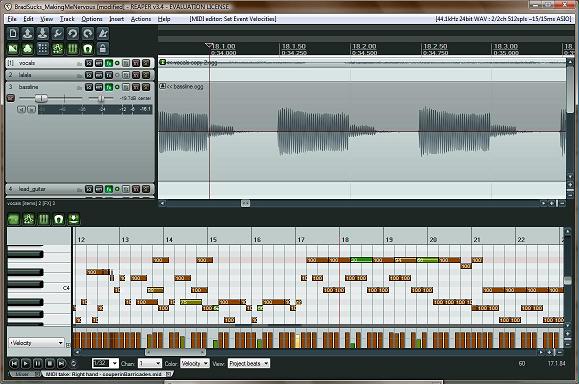The height and width of the screenshot is (384, 579).
Task: Open the Velocity lane dropdown
Action: coord(36,343)
